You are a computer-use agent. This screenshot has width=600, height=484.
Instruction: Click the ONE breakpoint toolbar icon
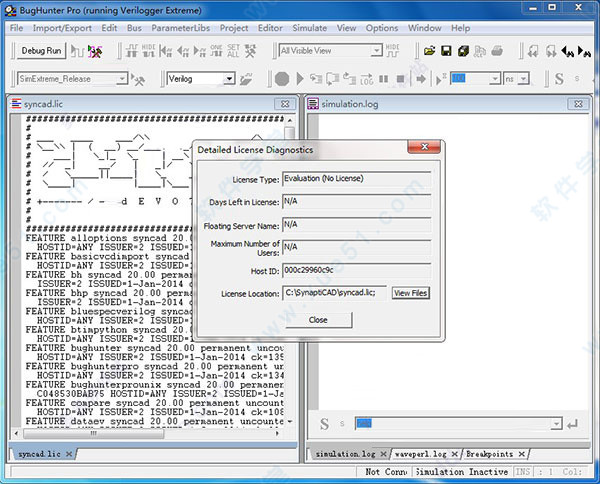pyautogui.click(x=216, y=51)
